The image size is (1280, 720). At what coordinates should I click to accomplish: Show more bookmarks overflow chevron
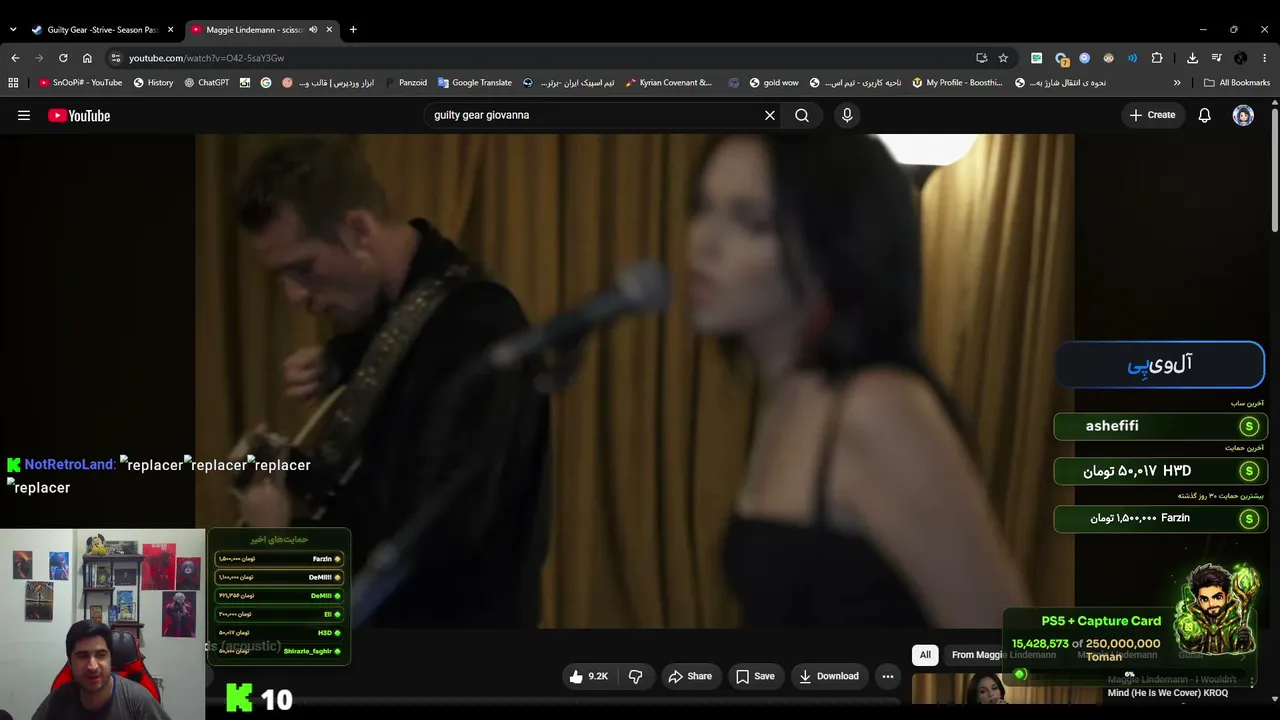pyautogui.click(x=1177, y=83)
